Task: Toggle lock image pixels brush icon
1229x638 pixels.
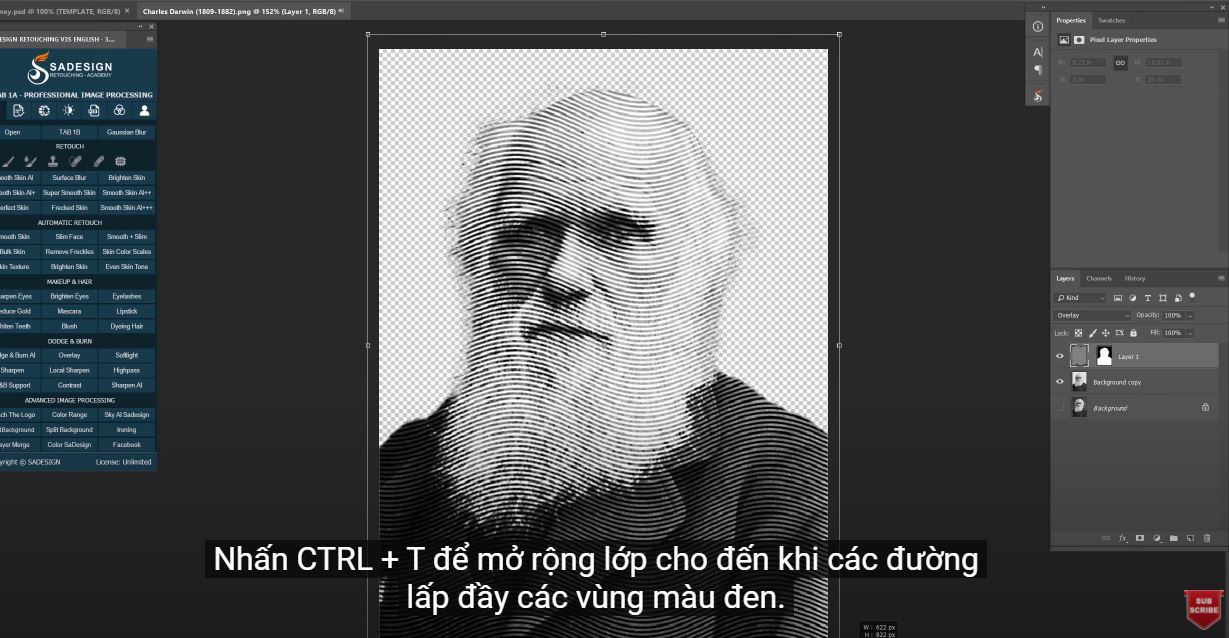Action: 1092,333
